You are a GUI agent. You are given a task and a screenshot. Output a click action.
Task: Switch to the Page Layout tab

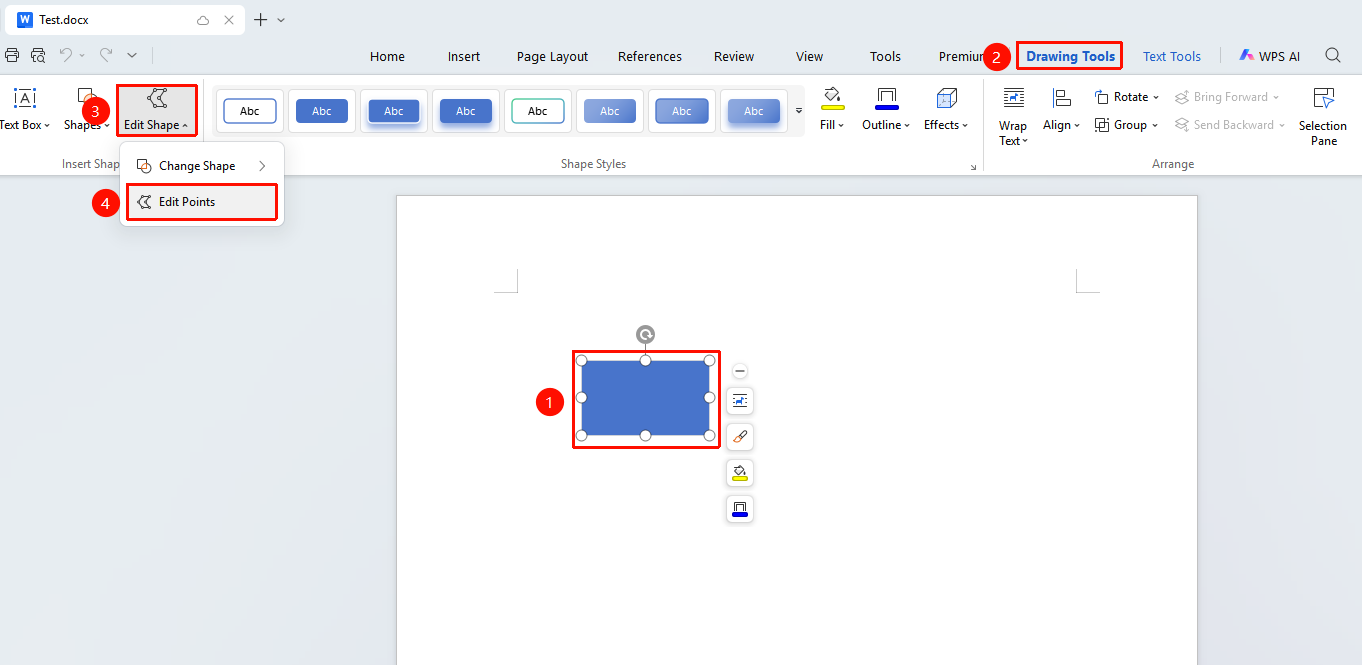552,56
